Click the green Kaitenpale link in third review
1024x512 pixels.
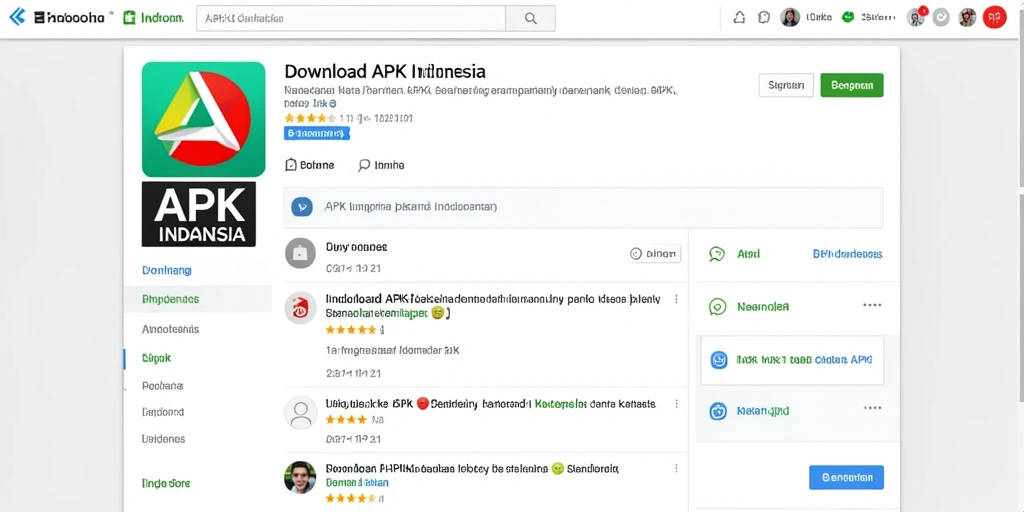pos(560,404)
